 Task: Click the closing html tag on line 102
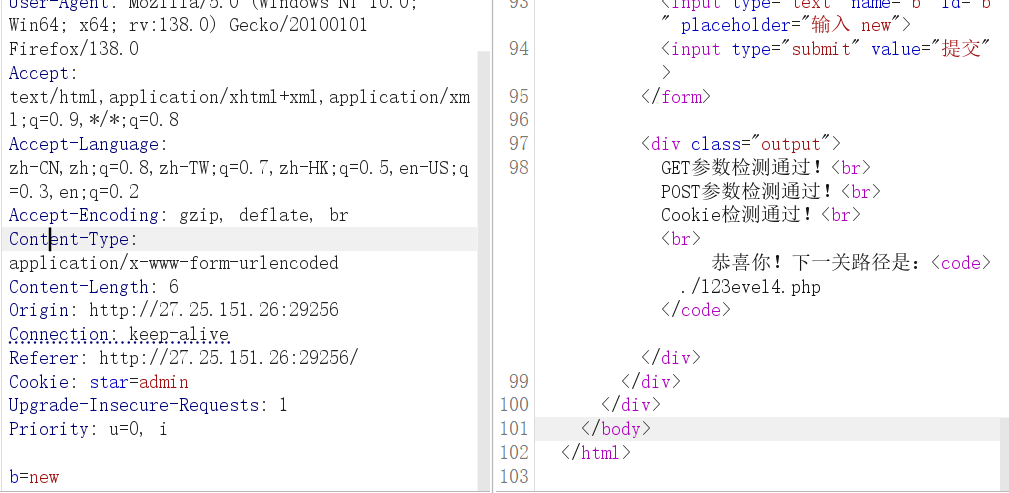coord(596,453)
